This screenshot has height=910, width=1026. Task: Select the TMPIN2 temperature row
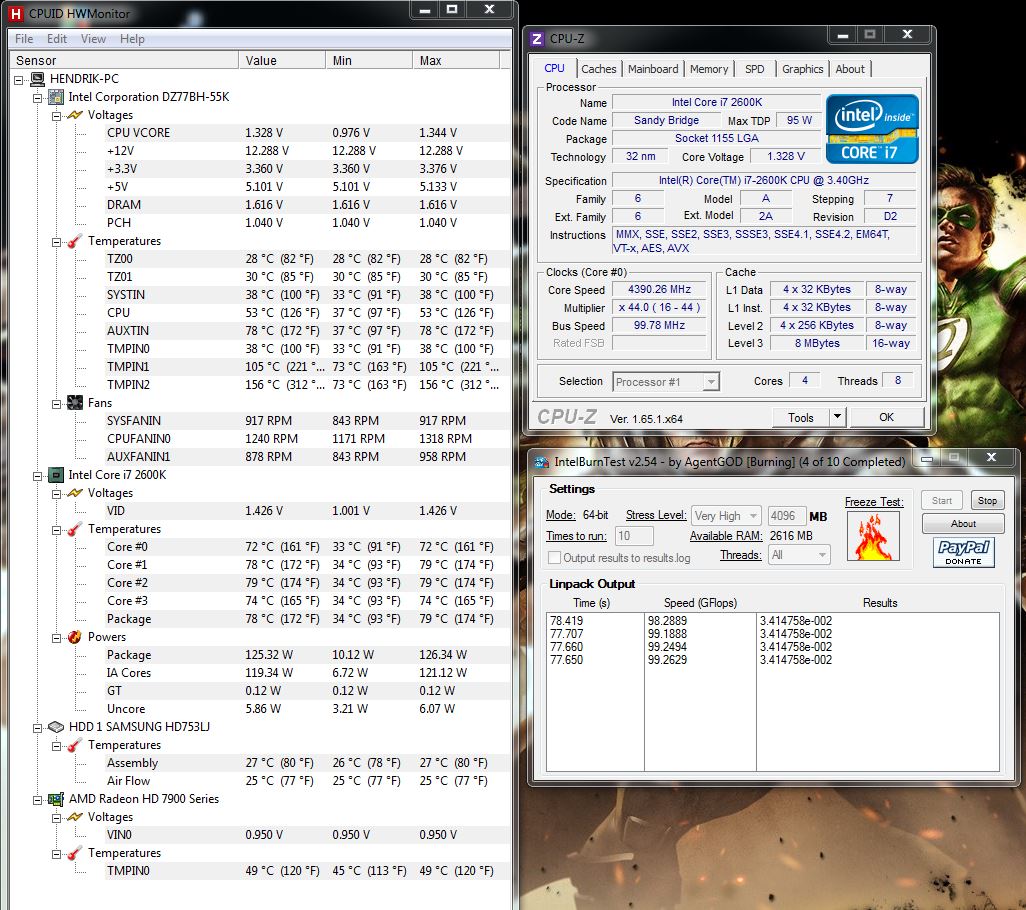click(308, 385)
